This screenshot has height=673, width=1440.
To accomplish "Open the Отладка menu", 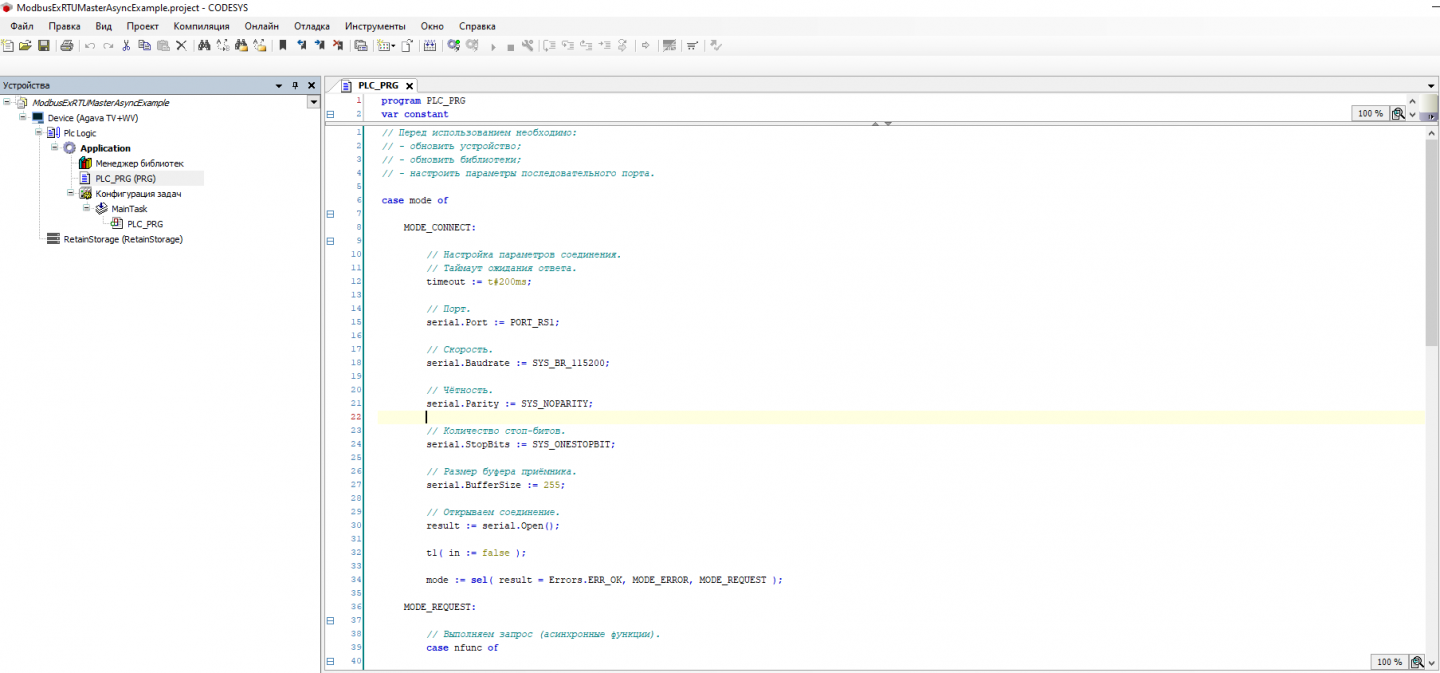I will click(311, 26).
